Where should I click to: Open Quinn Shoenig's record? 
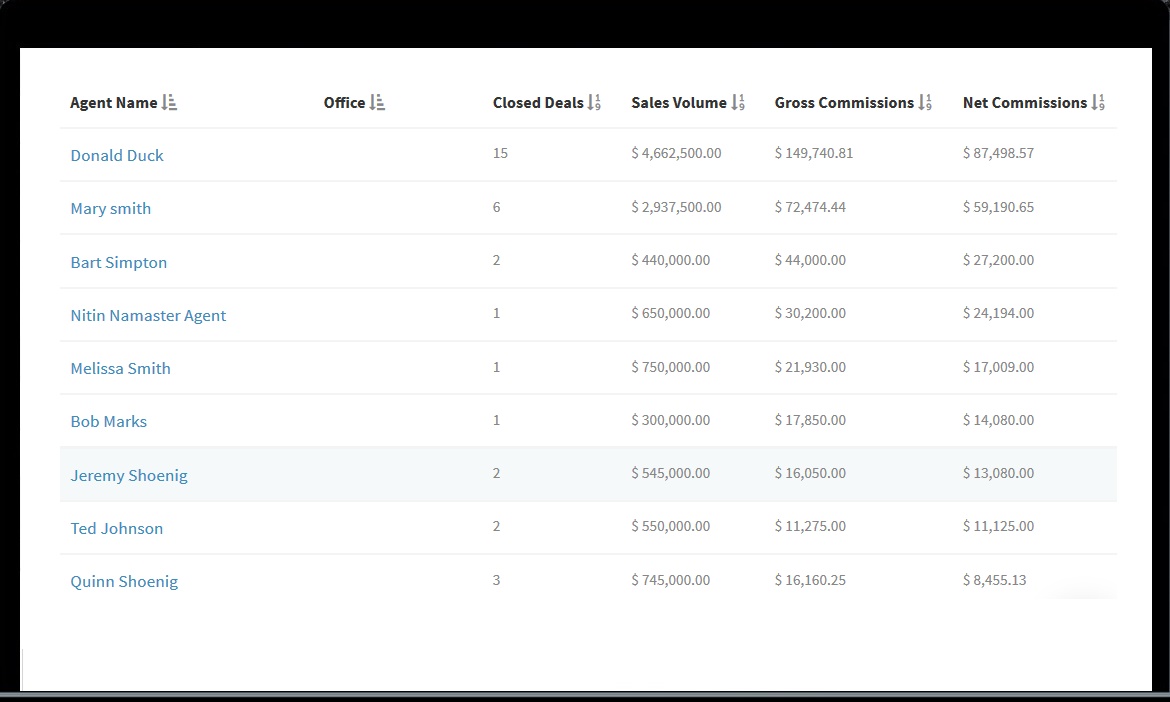pos(124,581)
